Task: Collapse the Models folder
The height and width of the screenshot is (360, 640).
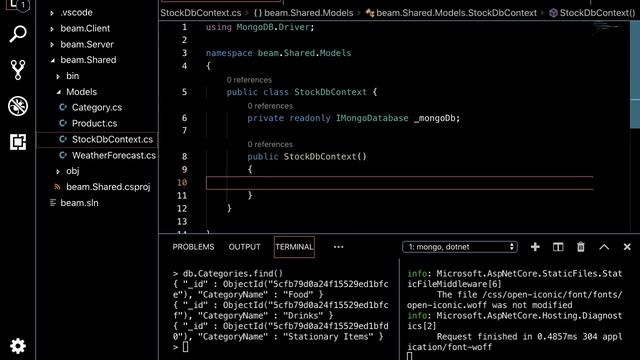Action: (x=58, y=92)
